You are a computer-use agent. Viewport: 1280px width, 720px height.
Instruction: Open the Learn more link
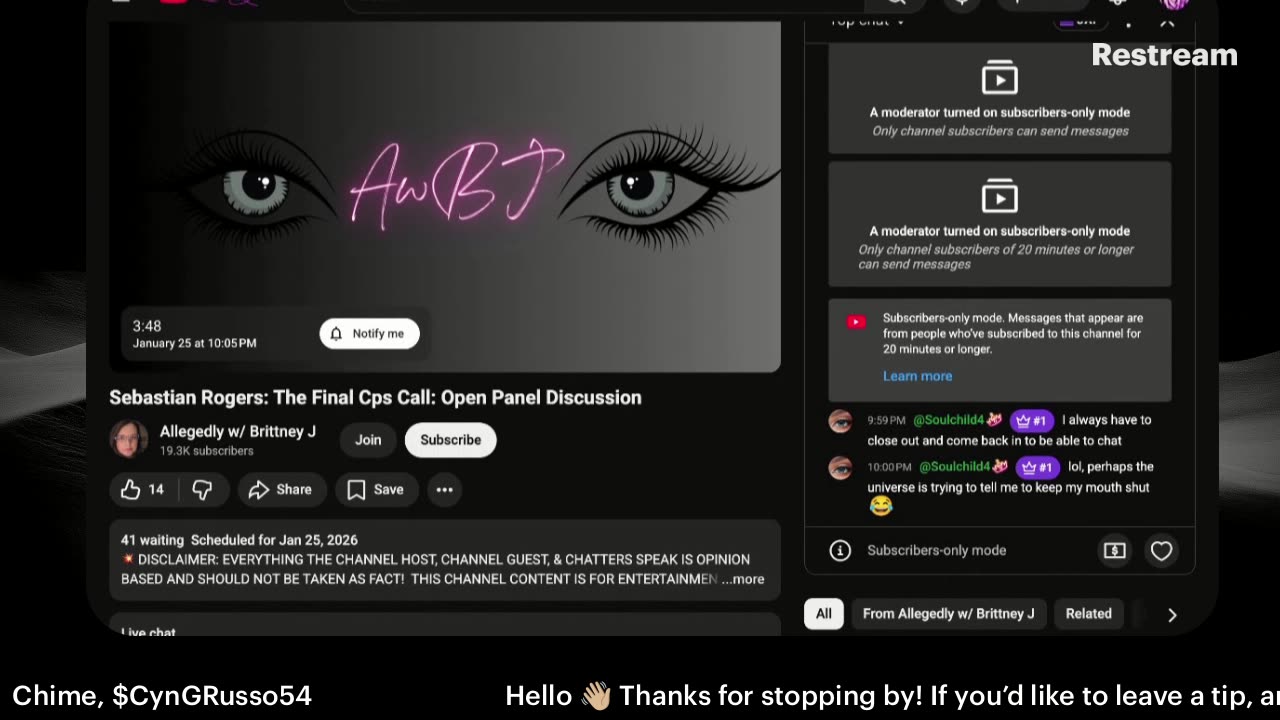tap(917, 376)
